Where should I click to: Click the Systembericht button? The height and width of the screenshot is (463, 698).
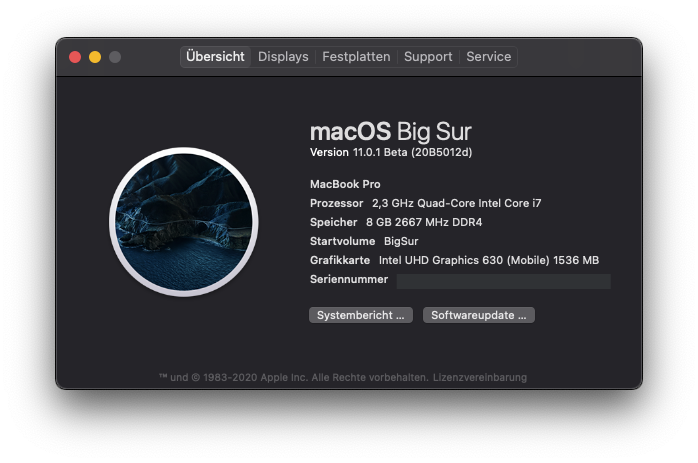click(361, 315)
